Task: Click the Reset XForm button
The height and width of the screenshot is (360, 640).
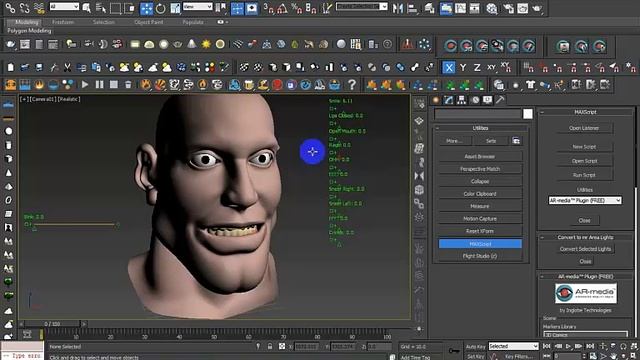Action: [480, 231]
